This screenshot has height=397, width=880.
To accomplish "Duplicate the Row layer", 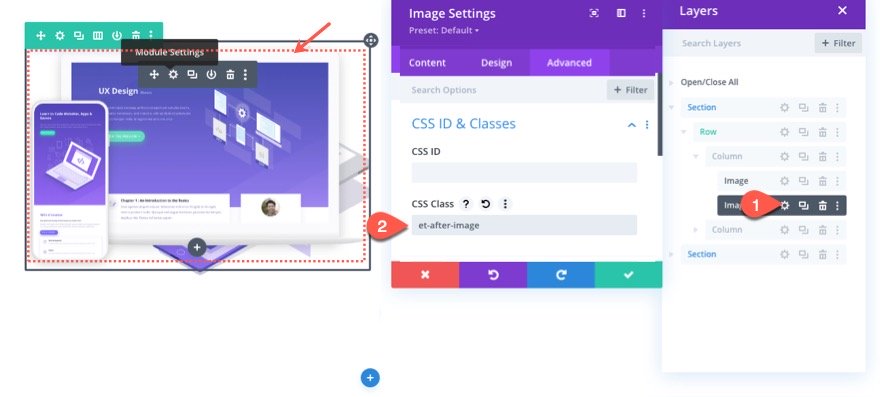I will pos(804,132).
